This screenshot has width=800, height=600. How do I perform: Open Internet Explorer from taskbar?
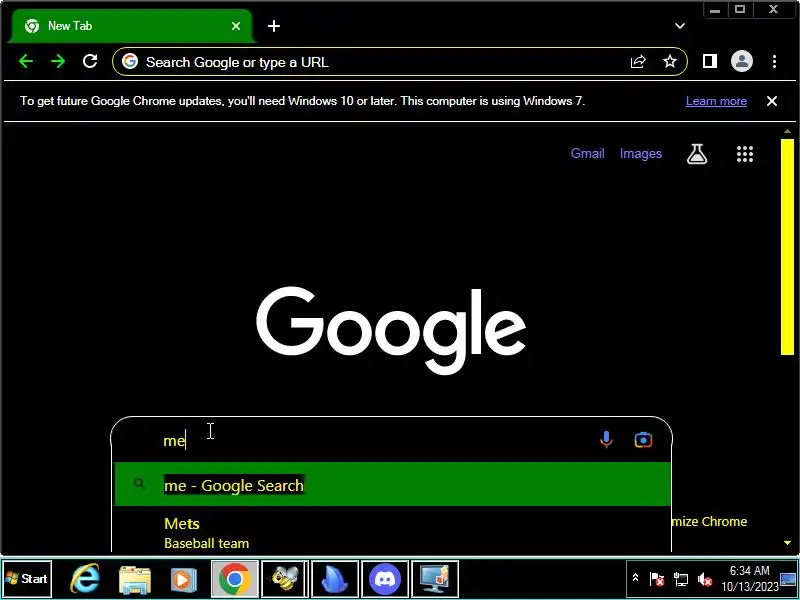[85, 579]
